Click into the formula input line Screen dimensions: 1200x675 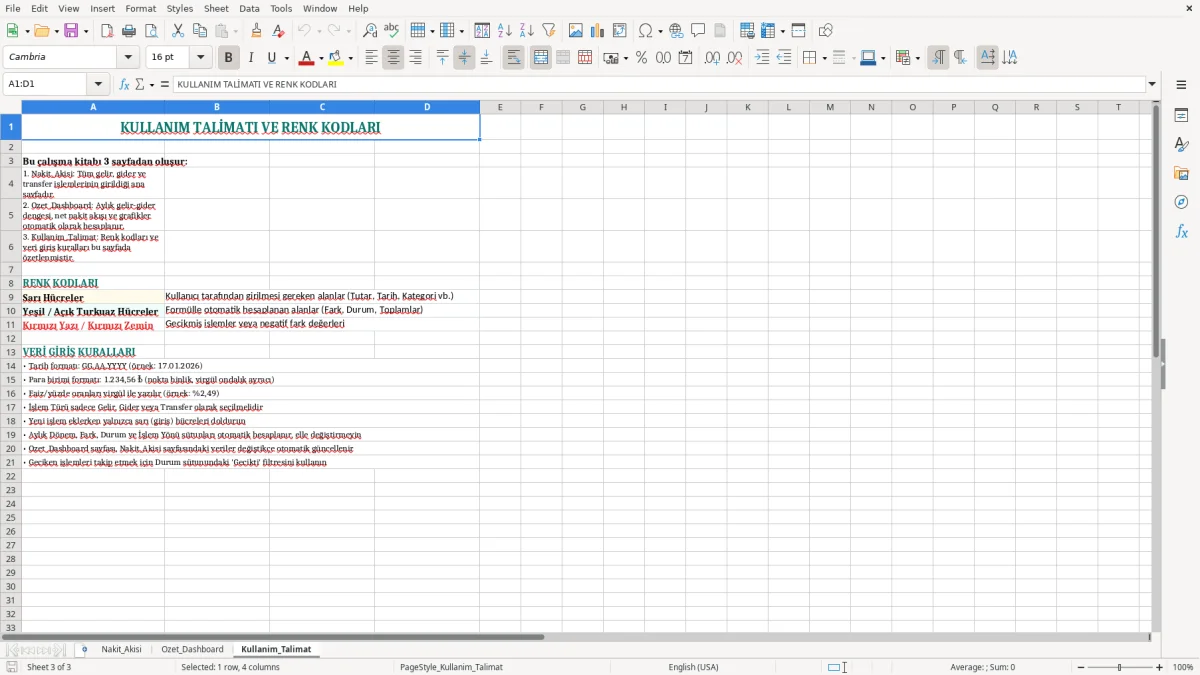(x=659, y=85)
